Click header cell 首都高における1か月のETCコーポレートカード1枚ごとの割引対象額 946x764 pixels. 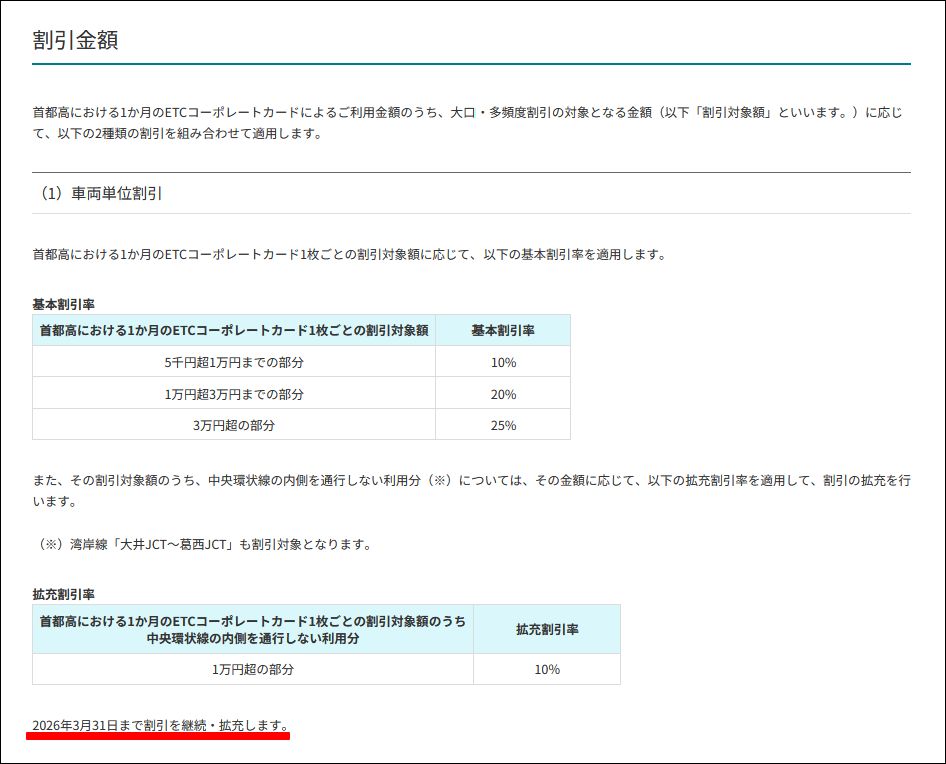tap(234, 330)
